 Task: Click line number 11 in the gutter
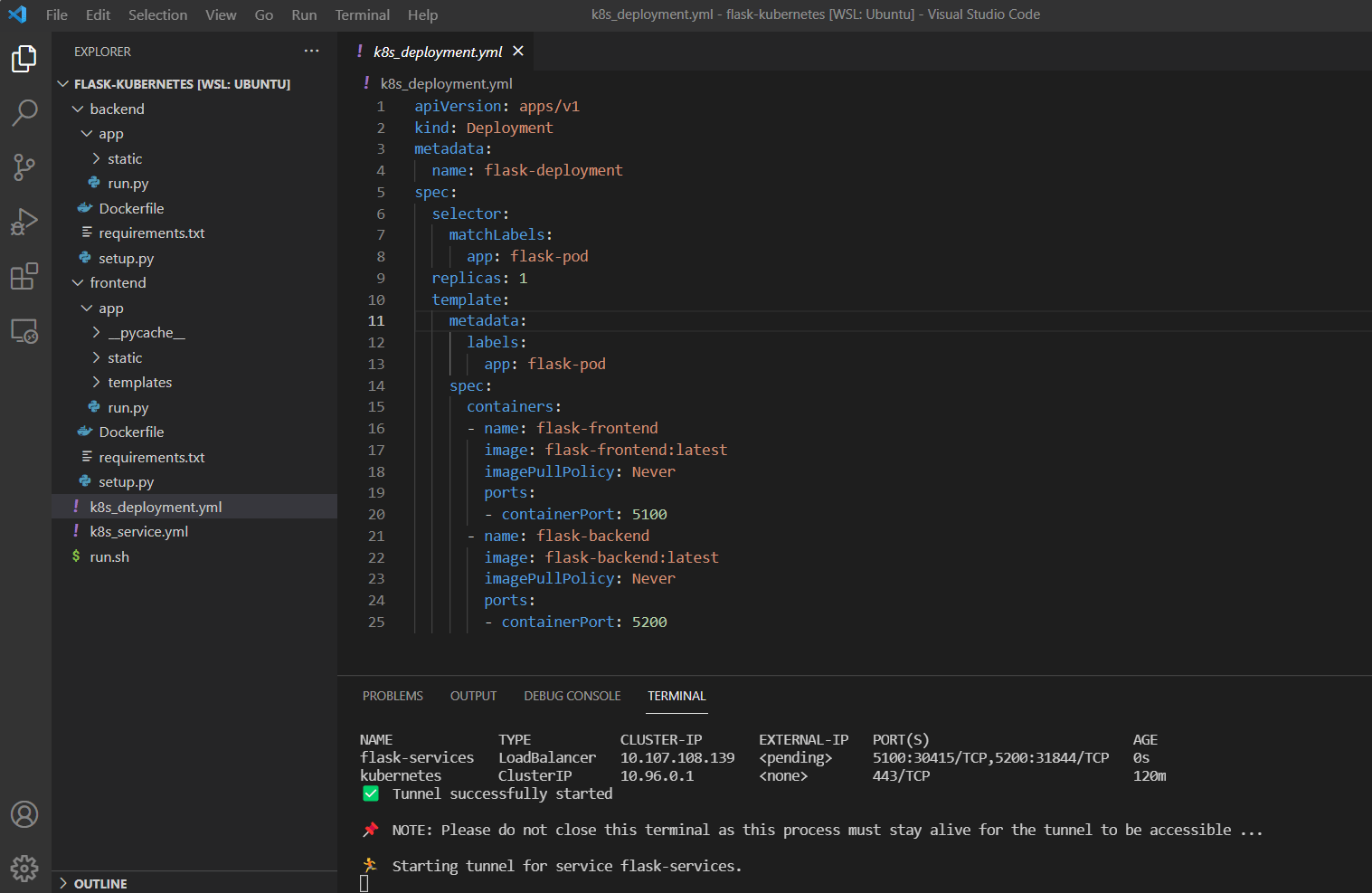(x=376, y=320)
